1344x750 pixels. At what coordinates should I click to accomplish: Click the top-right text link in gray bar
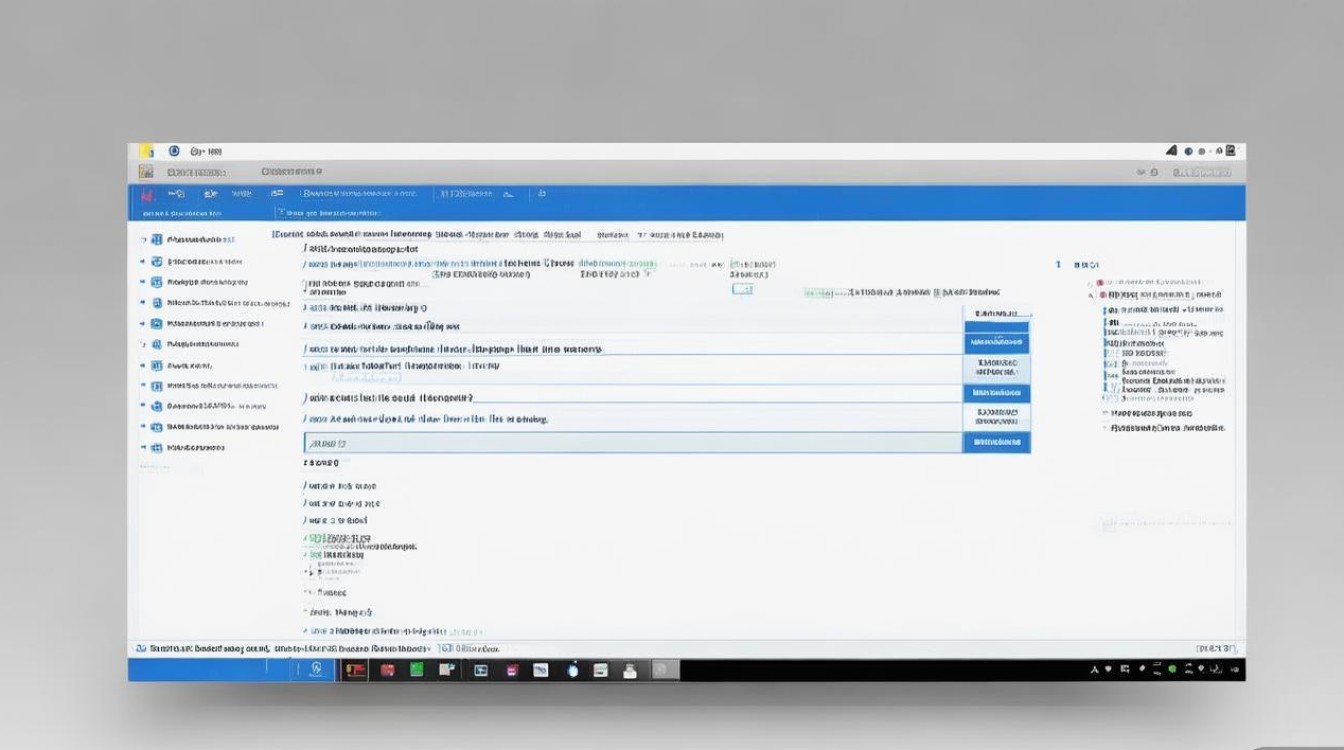click(1201, 172)
